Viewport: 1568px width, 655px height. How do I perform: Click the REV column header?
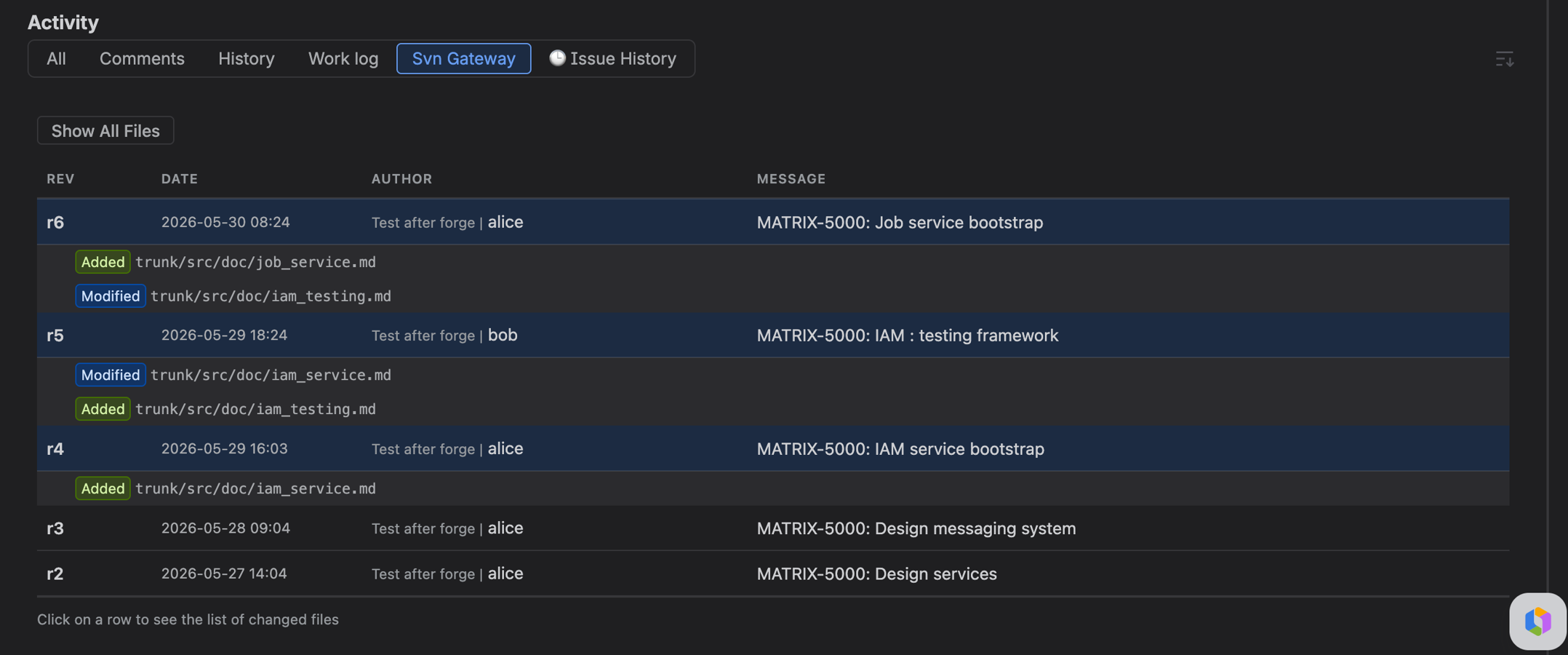[60, 178]
